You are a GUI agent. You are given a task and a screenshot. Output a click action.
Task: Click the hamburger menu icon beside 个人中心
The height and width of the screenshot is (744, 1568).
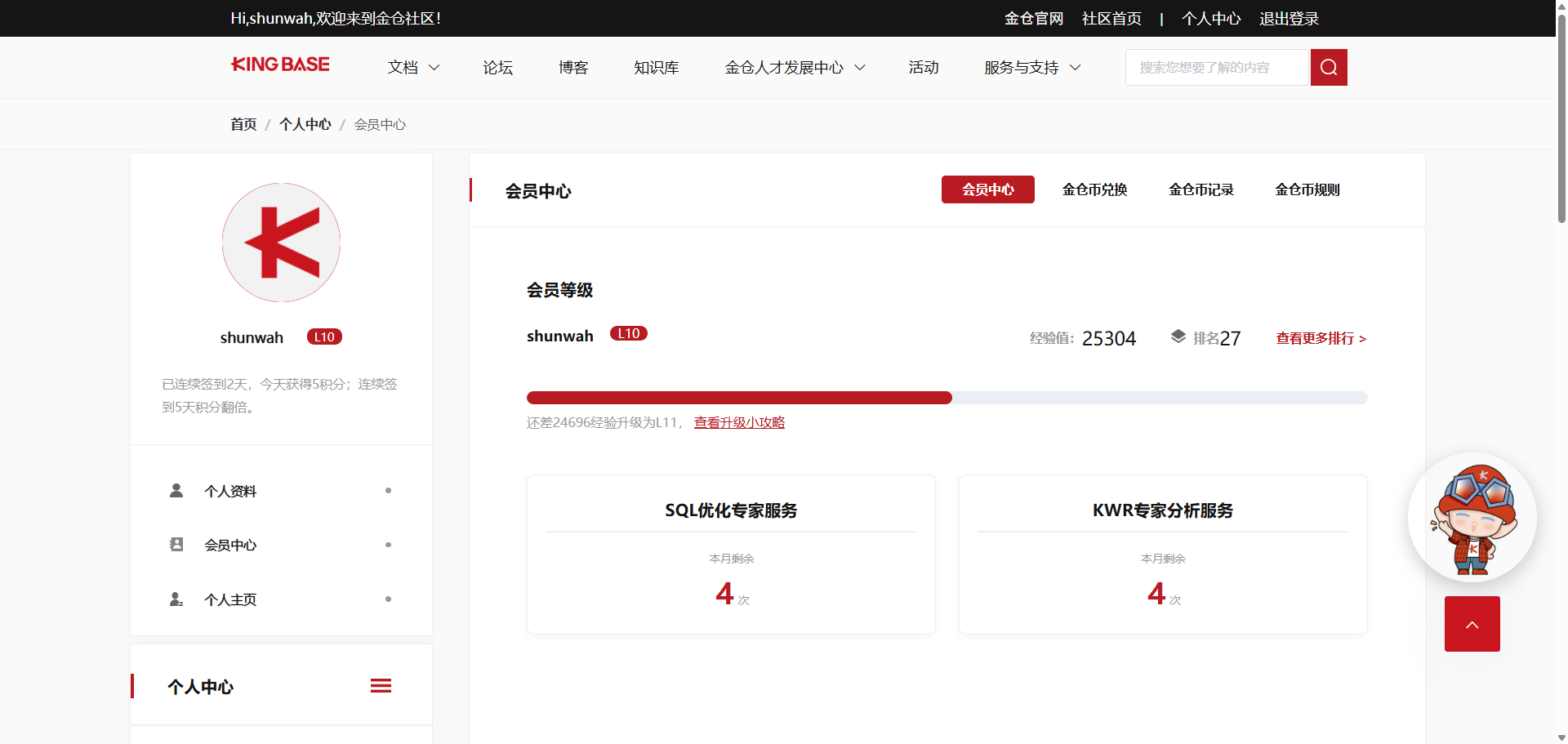pyautogui.click(x=381, y=686)
